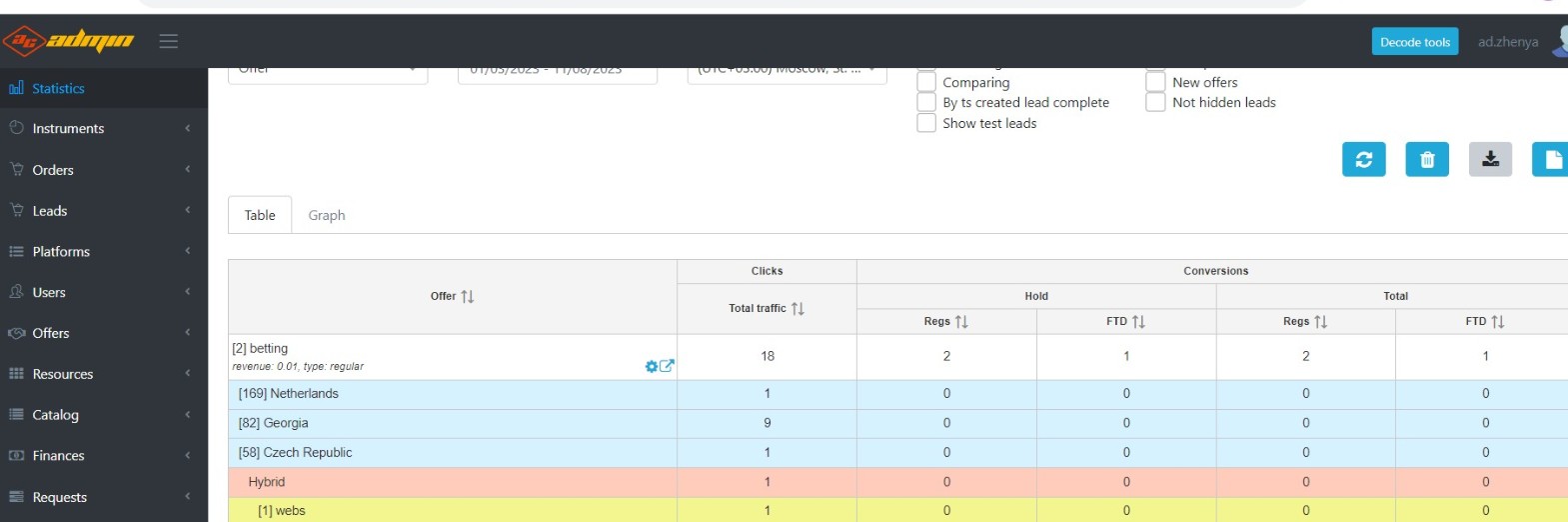Image resolution: width=1568 pixels, height=522 pixels.
Task: Expand the Instruments menu chevron
Action: 187,128
